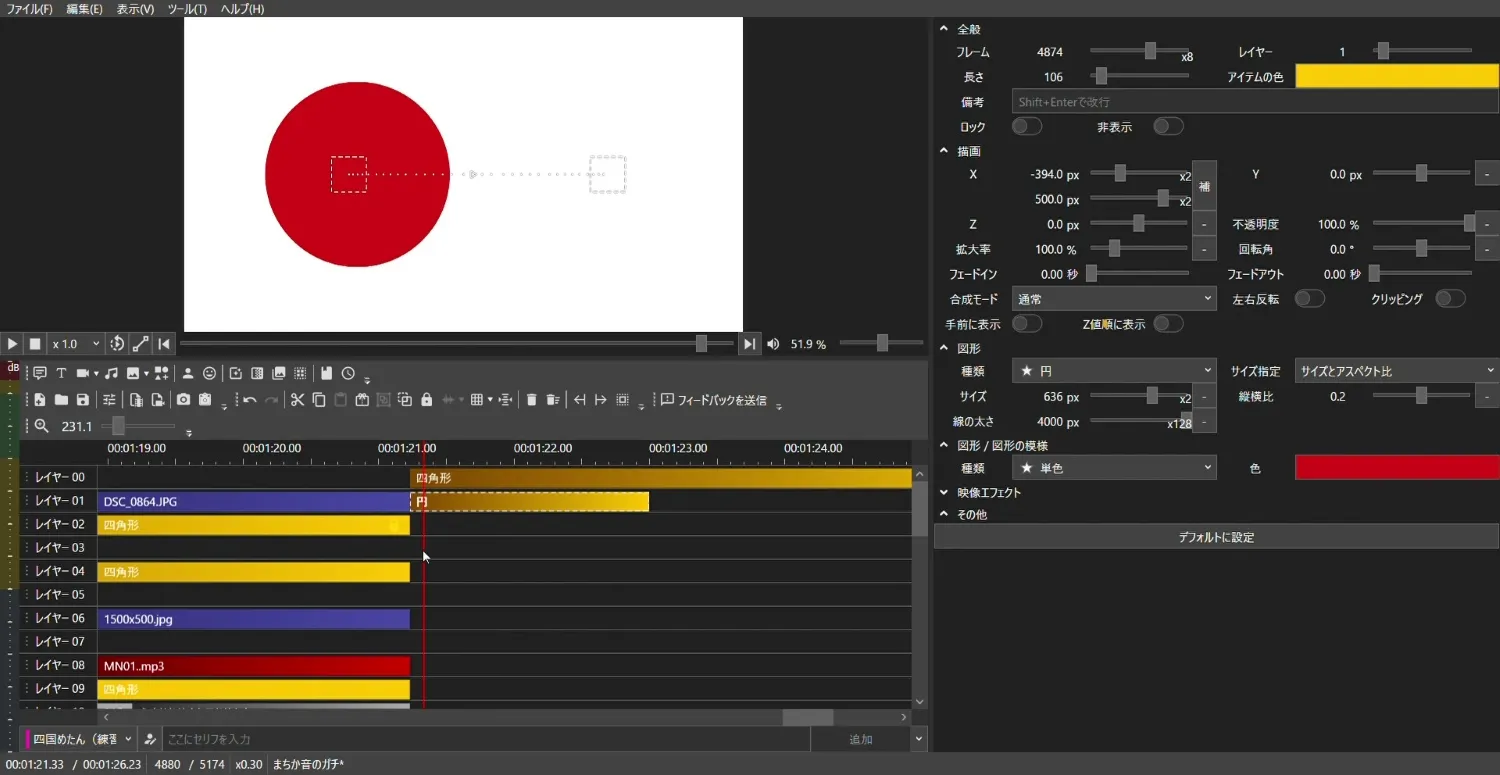
Task: Click the music note audio item icon
Action: click(x=111, y=373)
